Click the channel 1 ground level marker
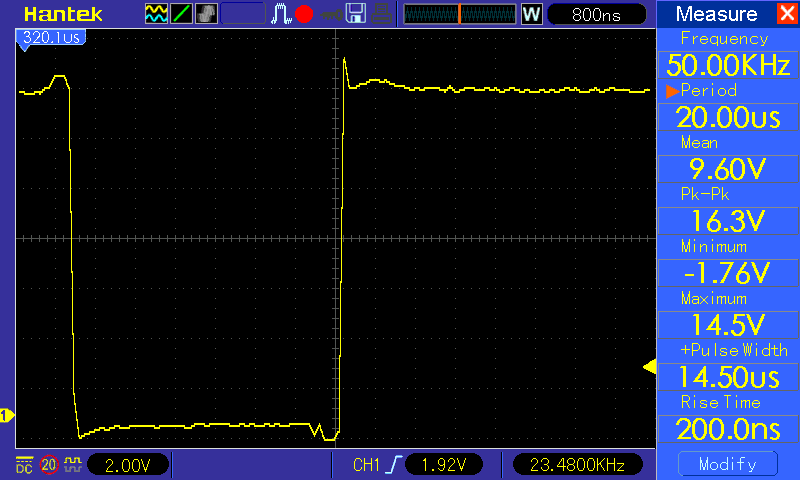The image size is (800, 480). pos(7,416)
